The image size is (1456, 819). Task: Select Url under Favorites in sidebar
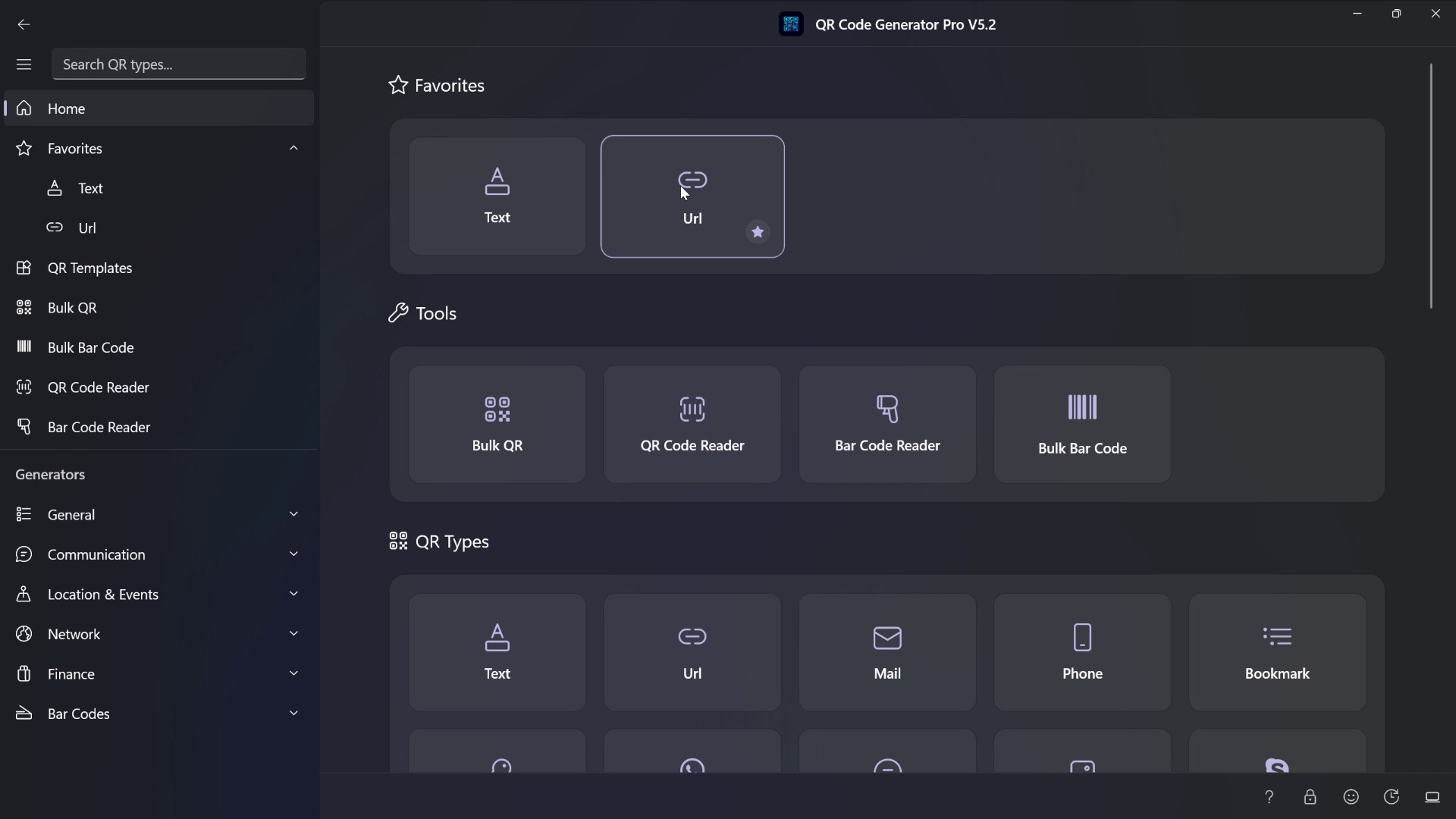[x=86, y=227]
